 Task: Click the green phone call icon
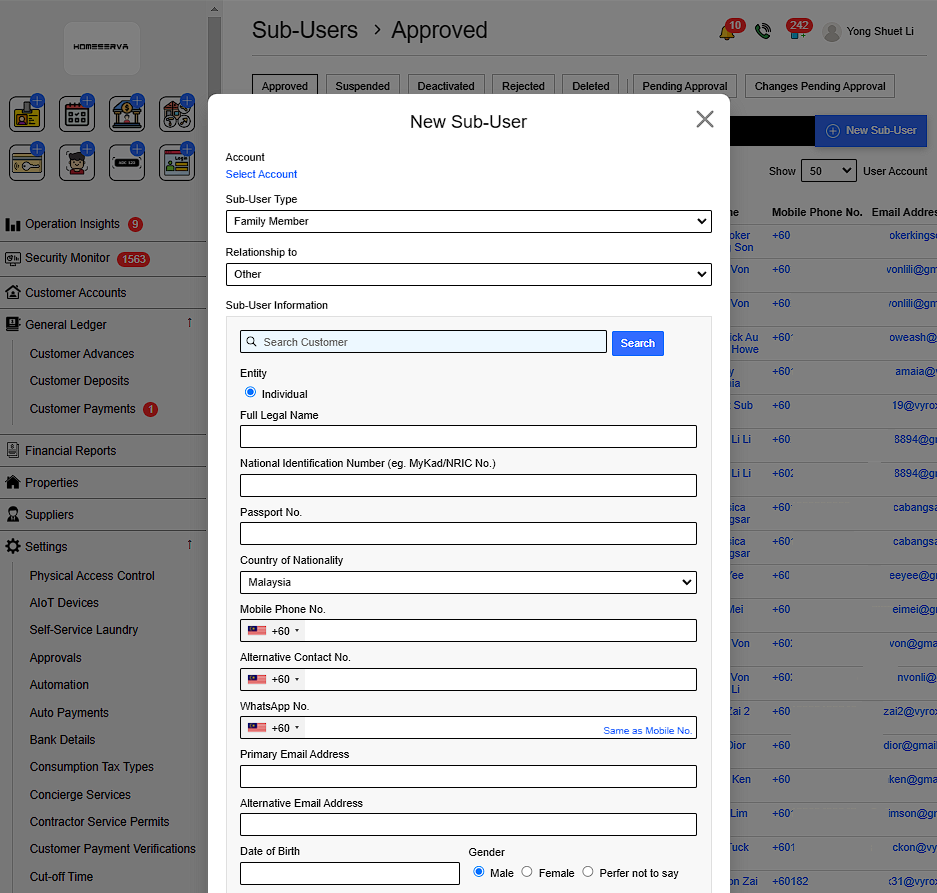(763, 32)
